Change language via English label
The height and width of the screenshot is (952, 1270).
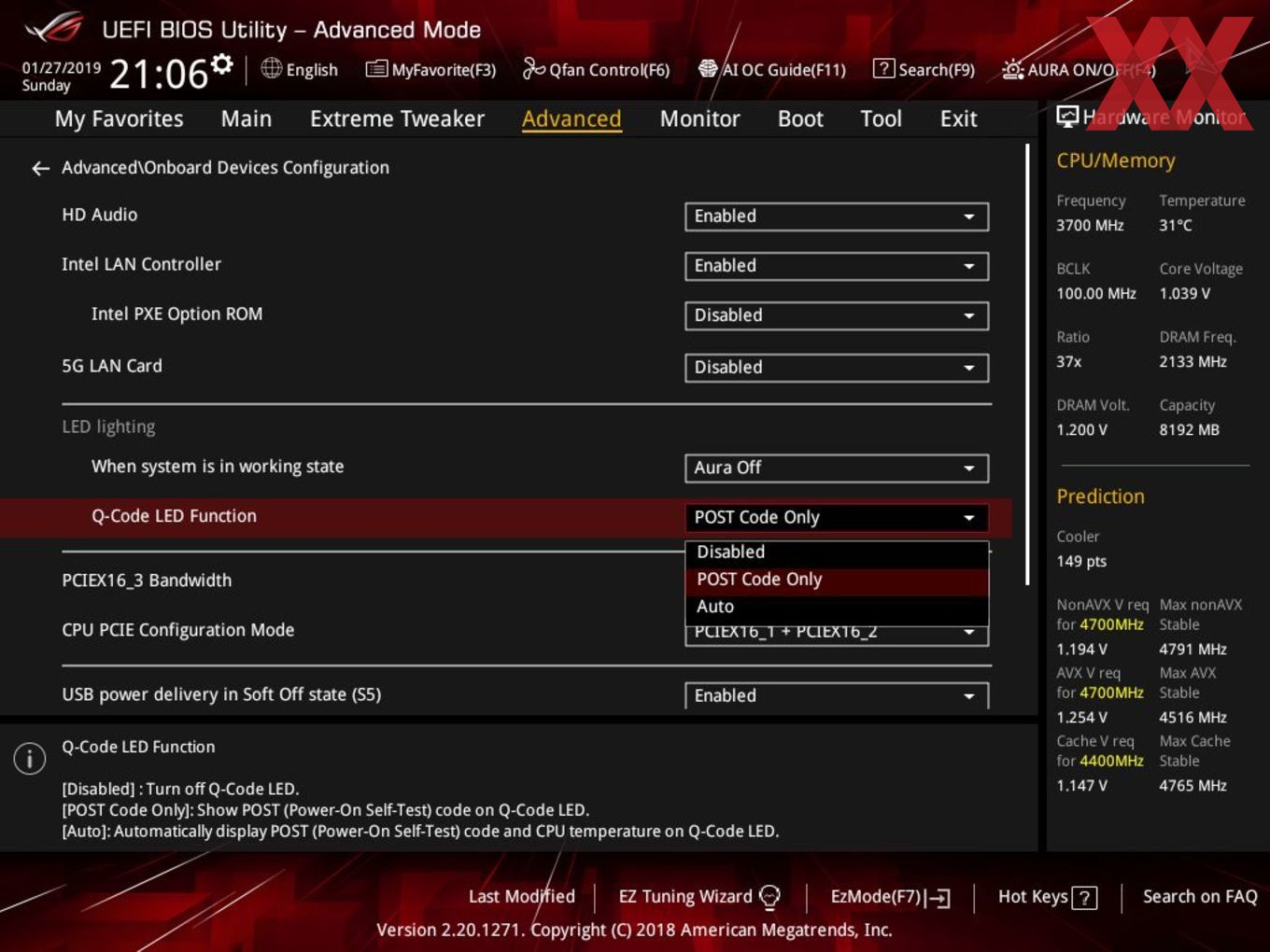click(312, 70)
